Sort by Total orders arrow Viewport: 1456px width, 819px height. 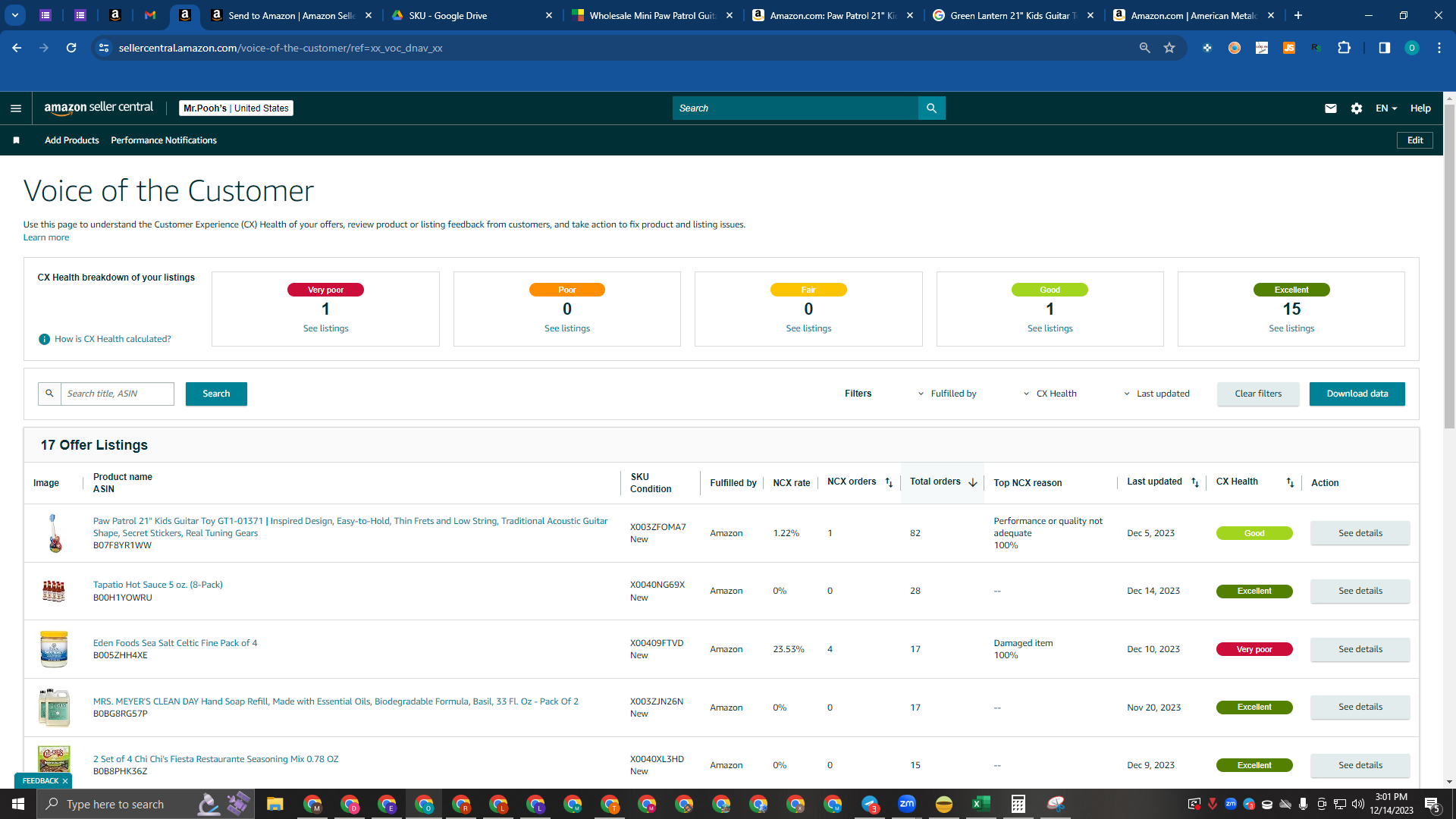click(x=972, y=482)
